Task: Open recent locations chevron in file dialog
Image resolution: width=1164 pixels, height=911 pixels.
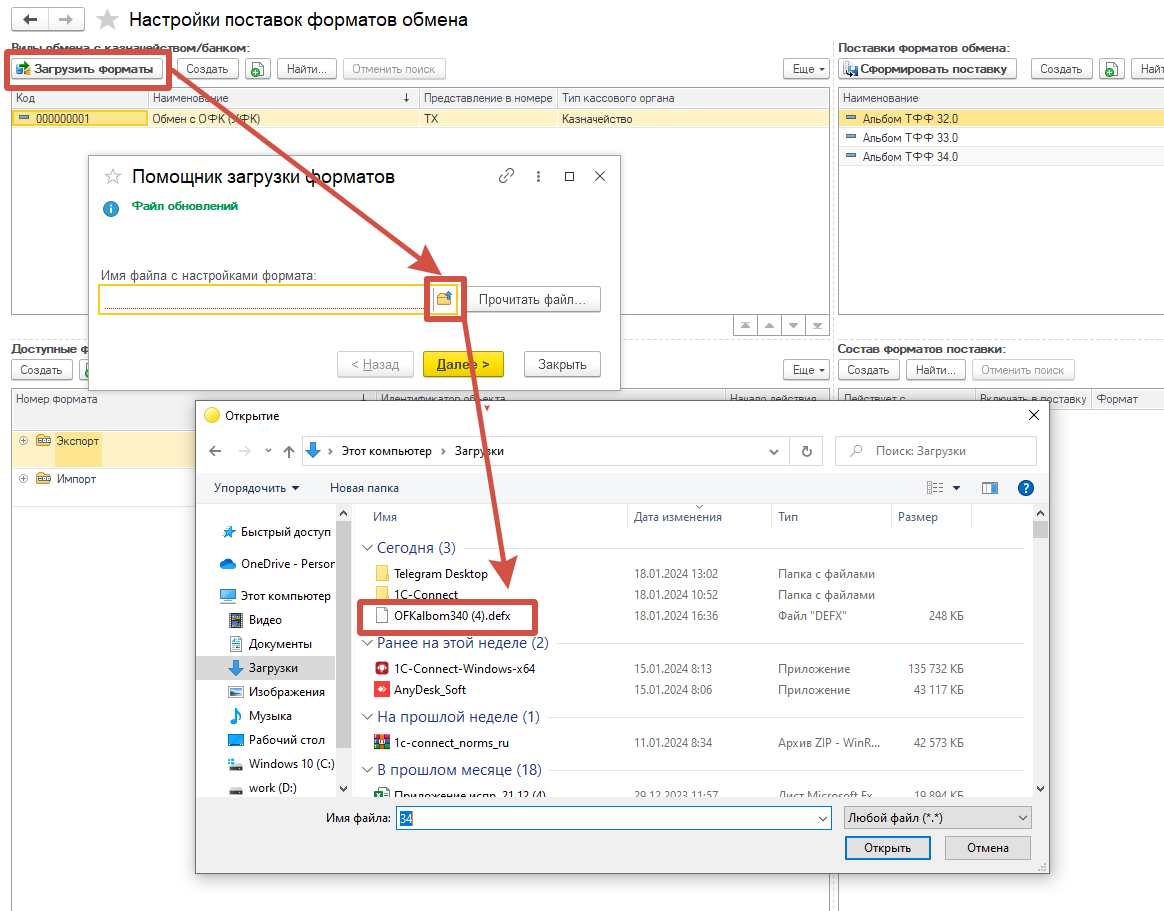Action: point(268,451)
